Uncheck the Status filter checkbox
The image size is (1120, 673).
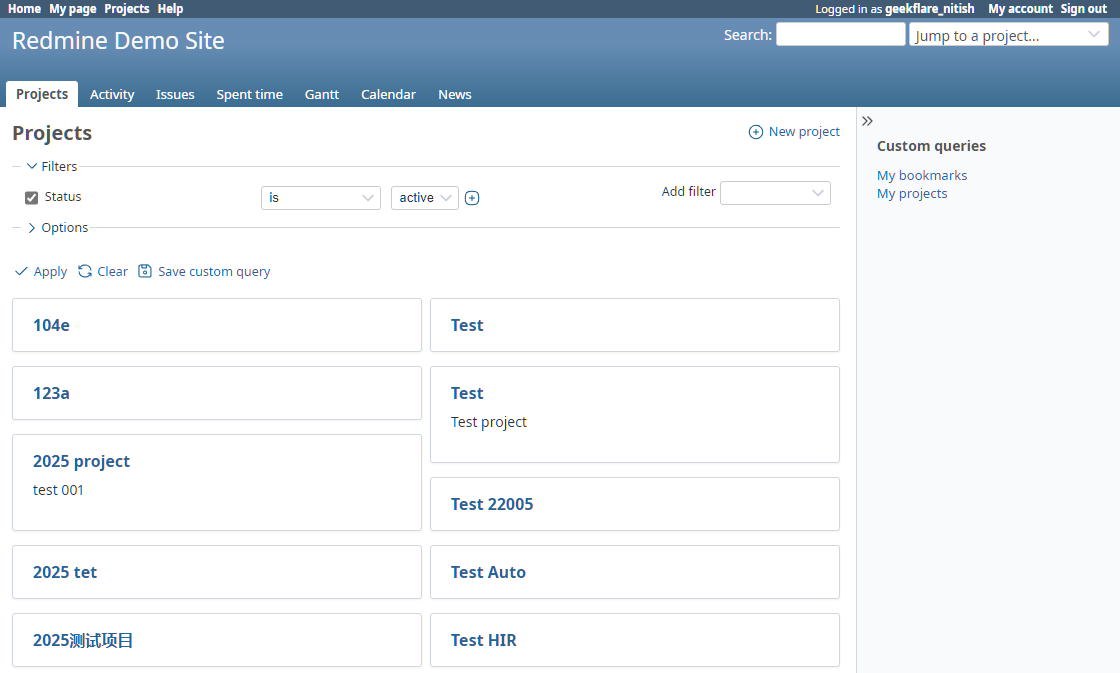(31, 198)
